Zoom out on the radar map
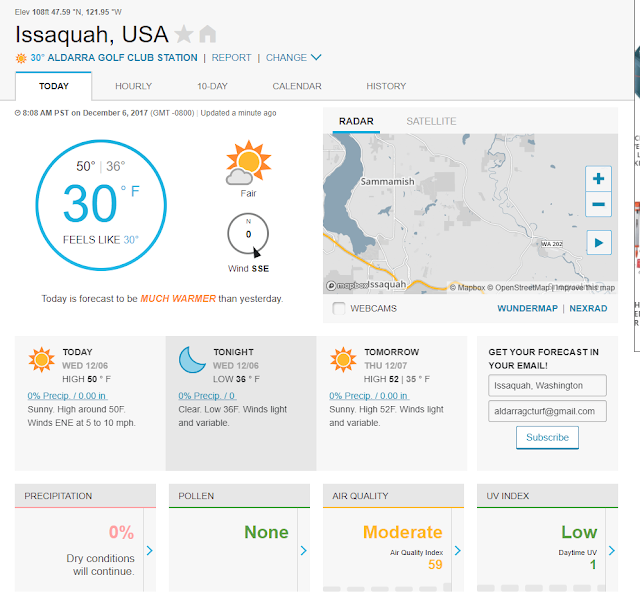Image resolution: width=640 pixels, height=600 pixels. tap(598, 204)
